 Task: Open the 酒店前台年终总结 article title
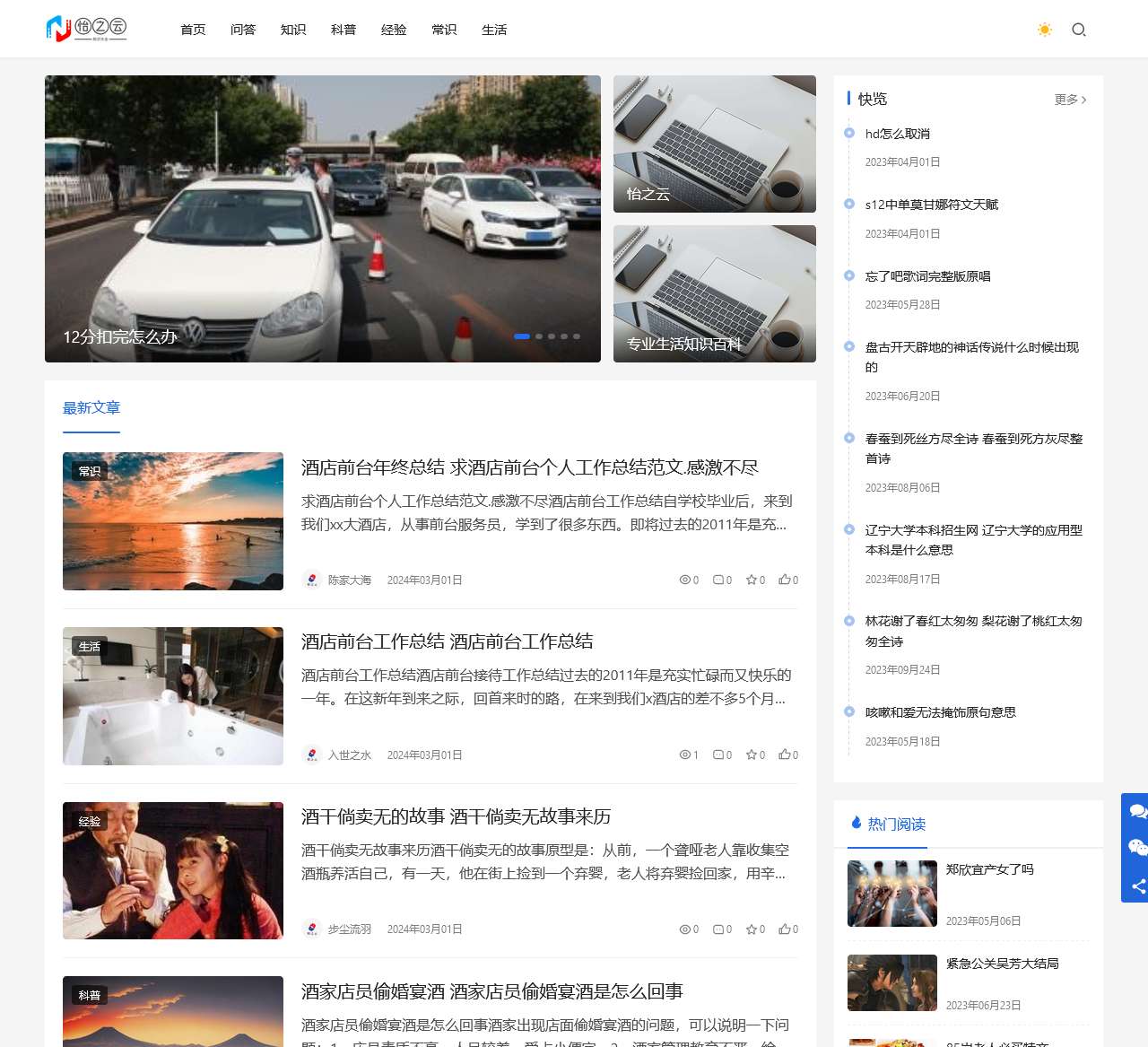530,467
